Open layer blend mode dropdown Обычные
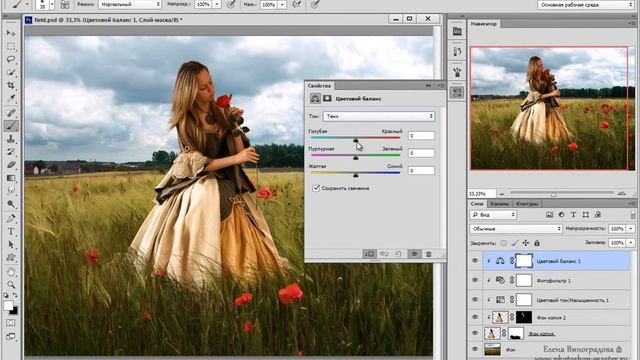The height and width of the screenshot is (360, 640). (x=516, y=229)
